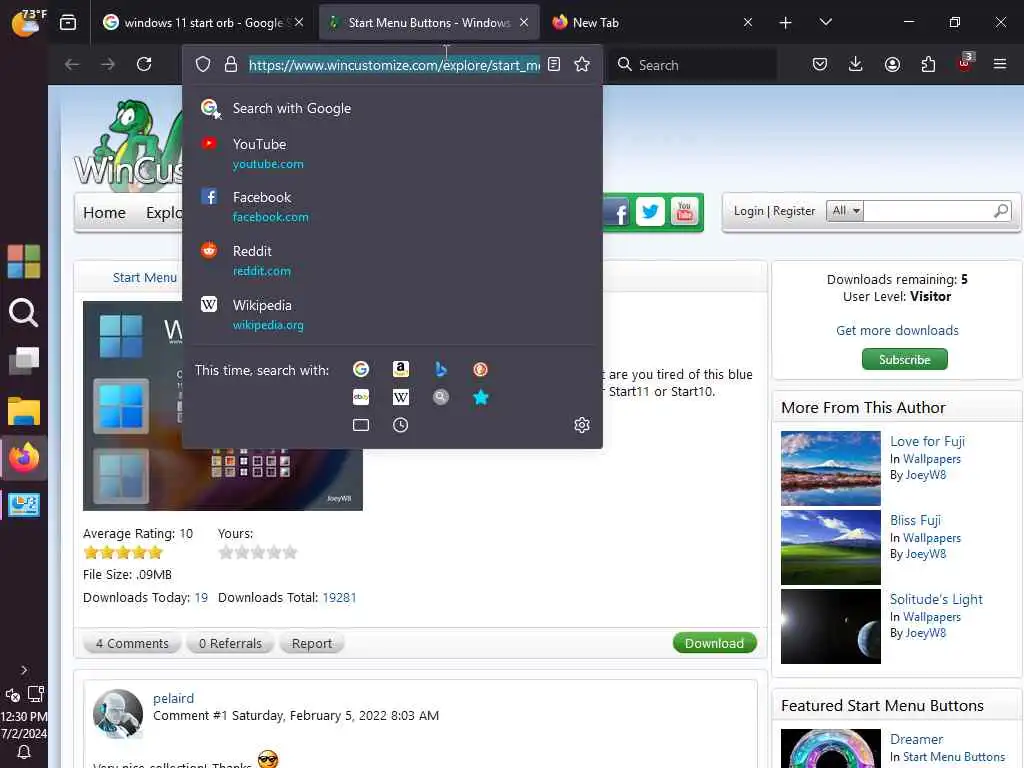The height and width of the screenshot is (768, 1024).
Task: Open the Bliss Fuji wallpaper link
Action: (x=916, y=520)
